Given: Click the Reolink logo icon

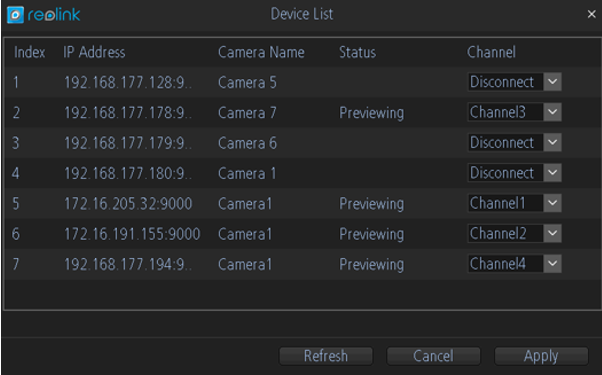Looking at the screenshot, I should click(x=15, y=15).
